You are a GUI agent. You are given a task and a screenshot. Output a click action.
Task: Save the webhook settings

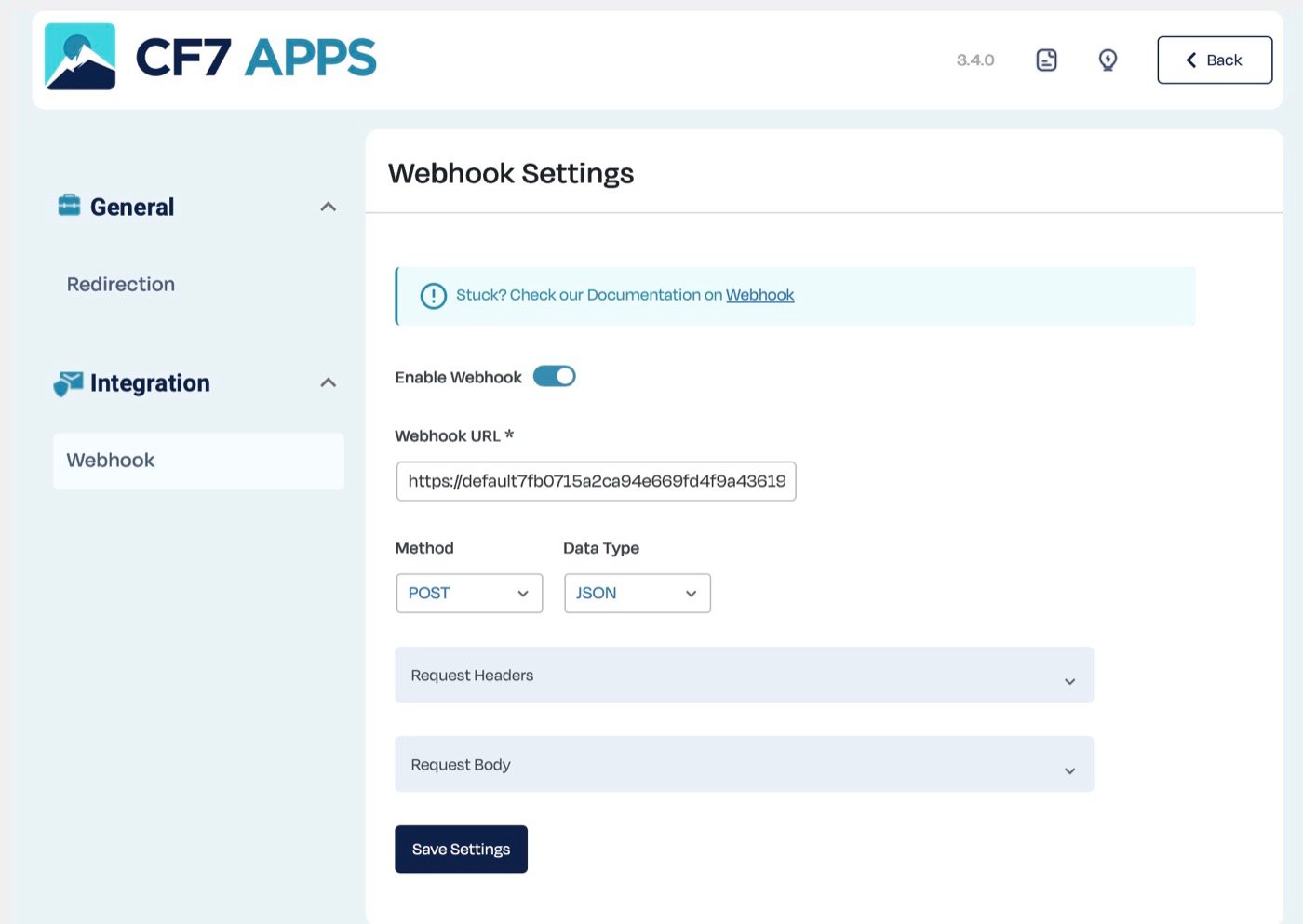tap(461, 849)
